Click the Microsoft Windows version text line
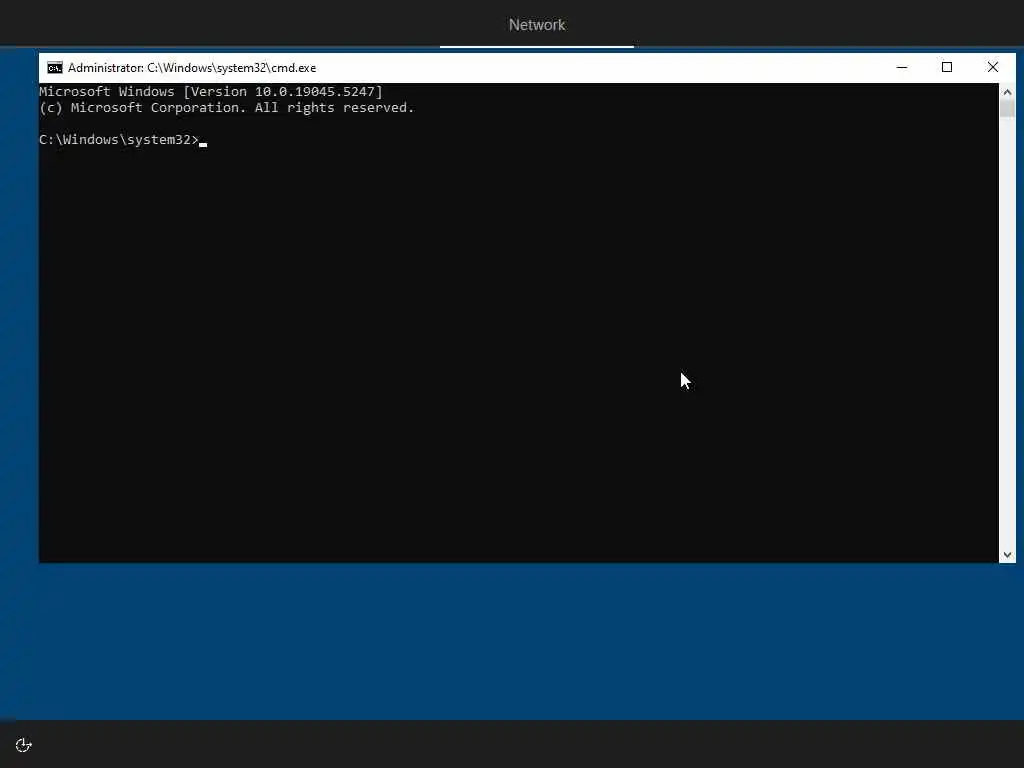1024x768 pixels. coord(210,91)
